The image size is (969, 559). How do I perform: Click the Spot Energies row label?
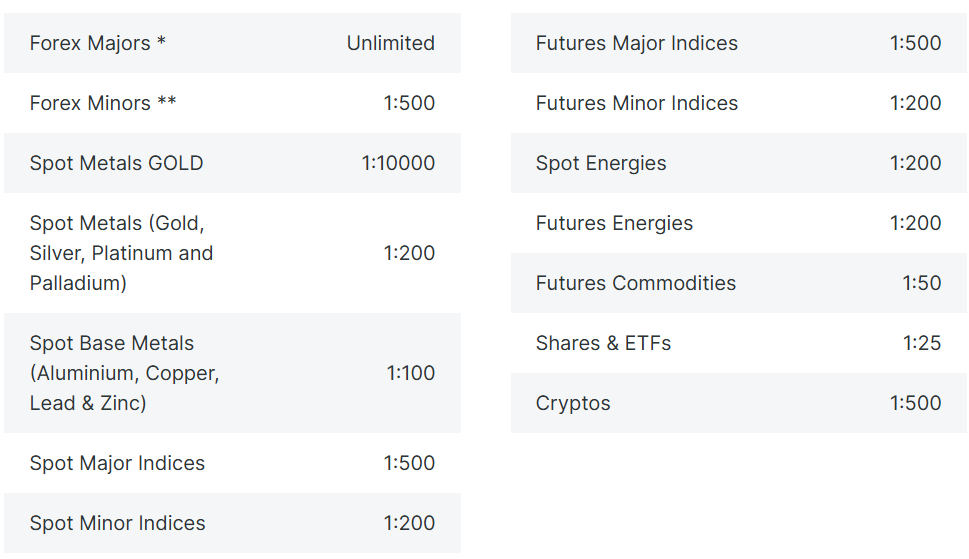[x=600, y=163]
